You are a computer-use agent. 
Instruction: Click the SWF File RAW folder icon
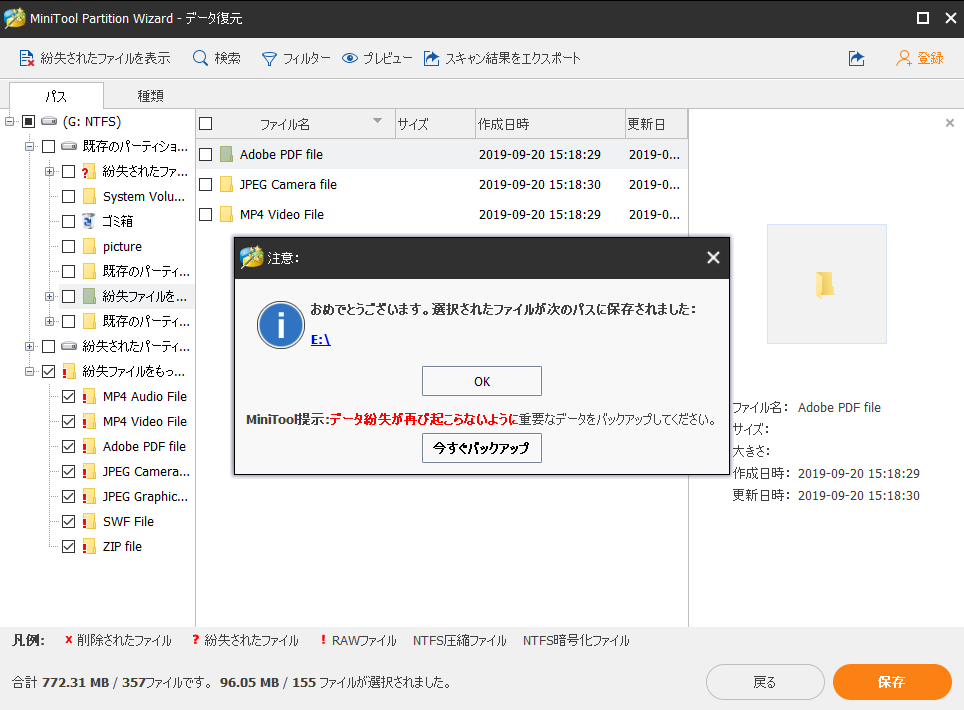coord(89,521)
